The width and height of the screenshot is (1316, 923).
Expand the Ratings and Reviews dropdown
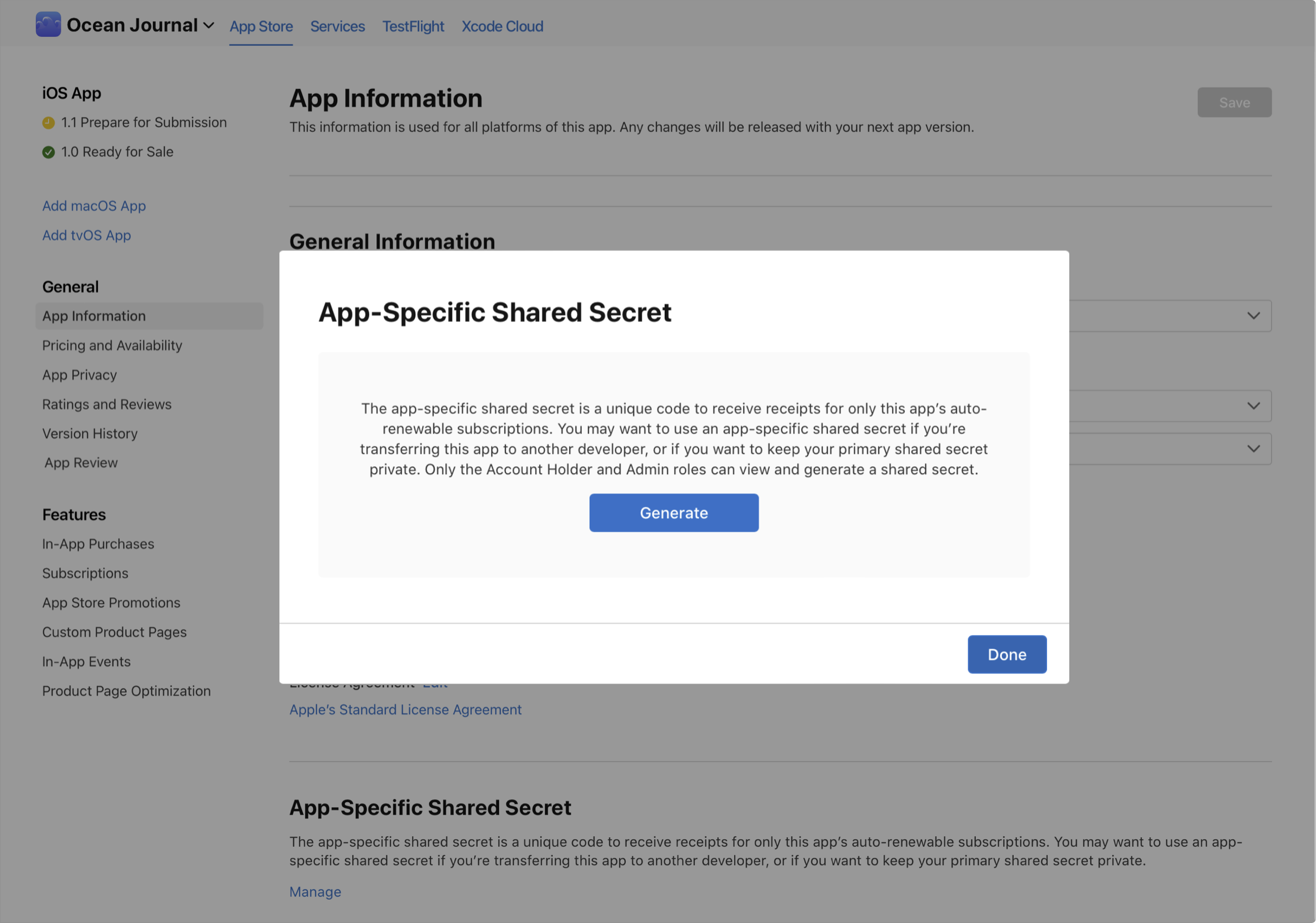pos(106,404)
